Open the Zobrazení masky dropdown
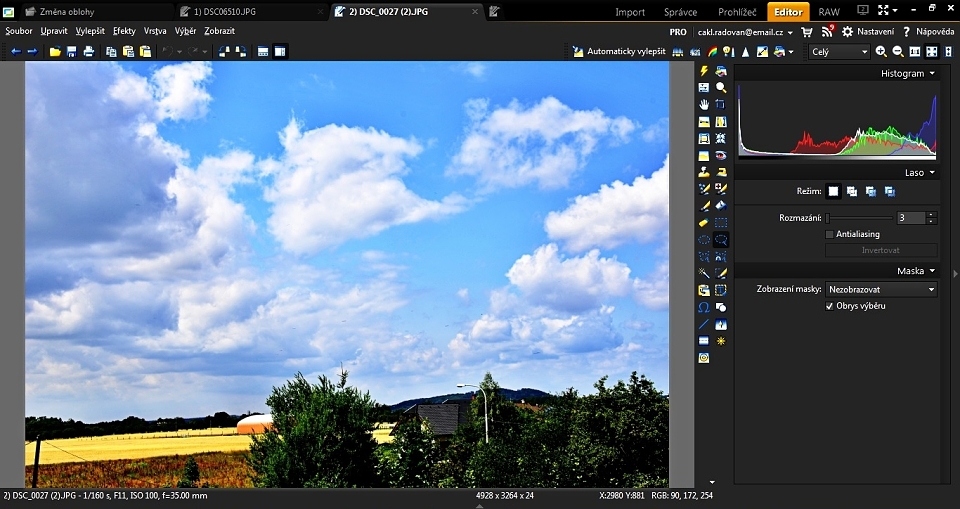The image size is (960, 509). click(x=881, y=289)
